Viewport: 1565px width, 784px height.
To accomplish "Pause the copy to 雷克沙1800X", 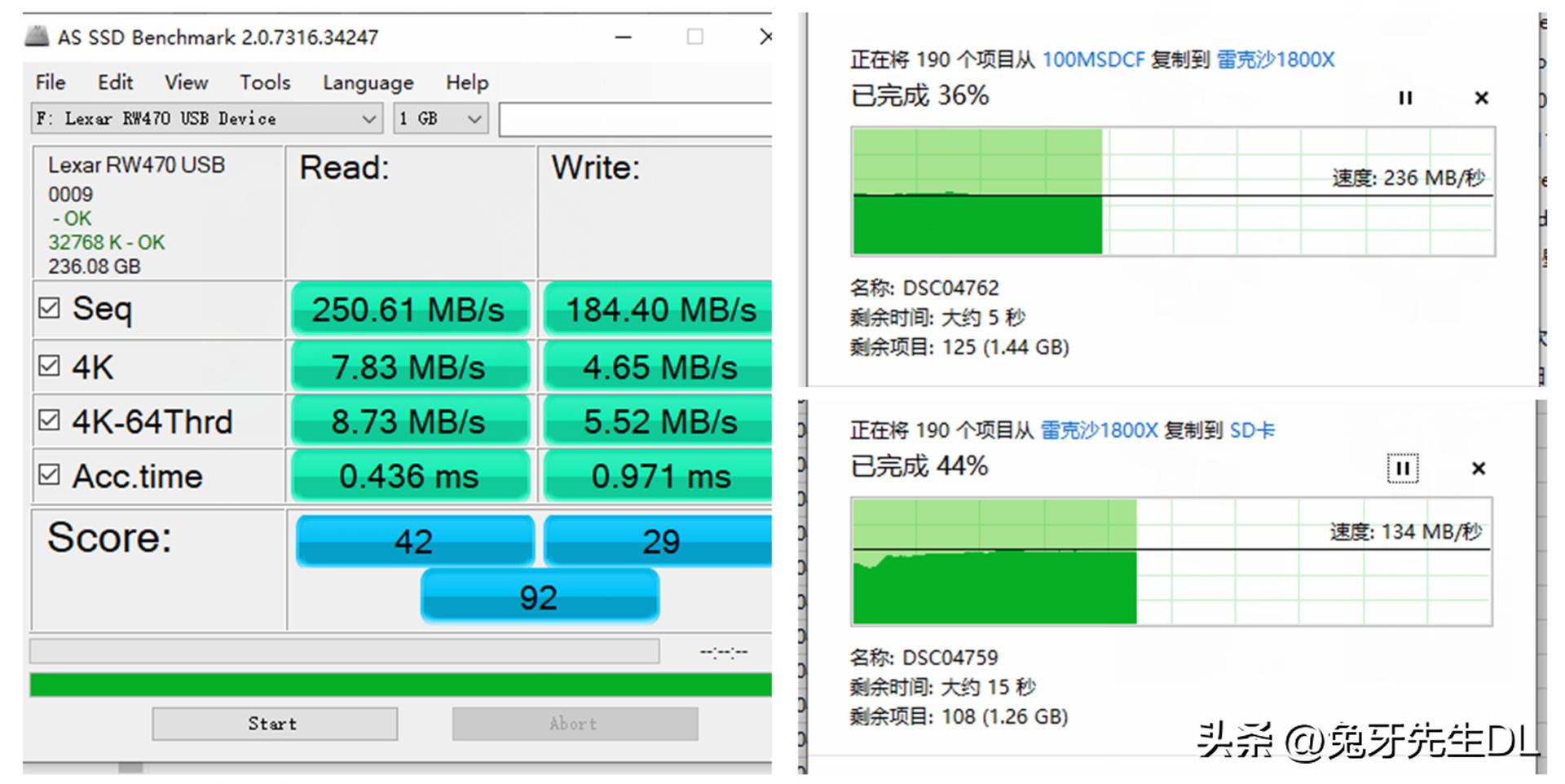I will click(x=1404, y=99).
